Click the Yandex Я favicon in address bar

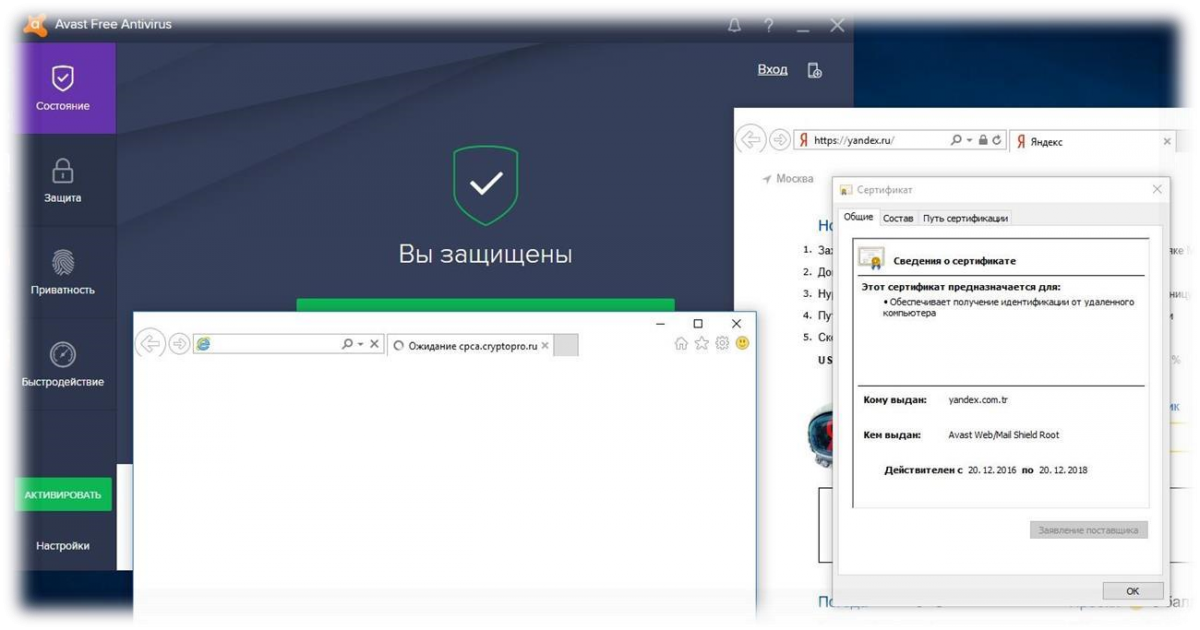803,141
